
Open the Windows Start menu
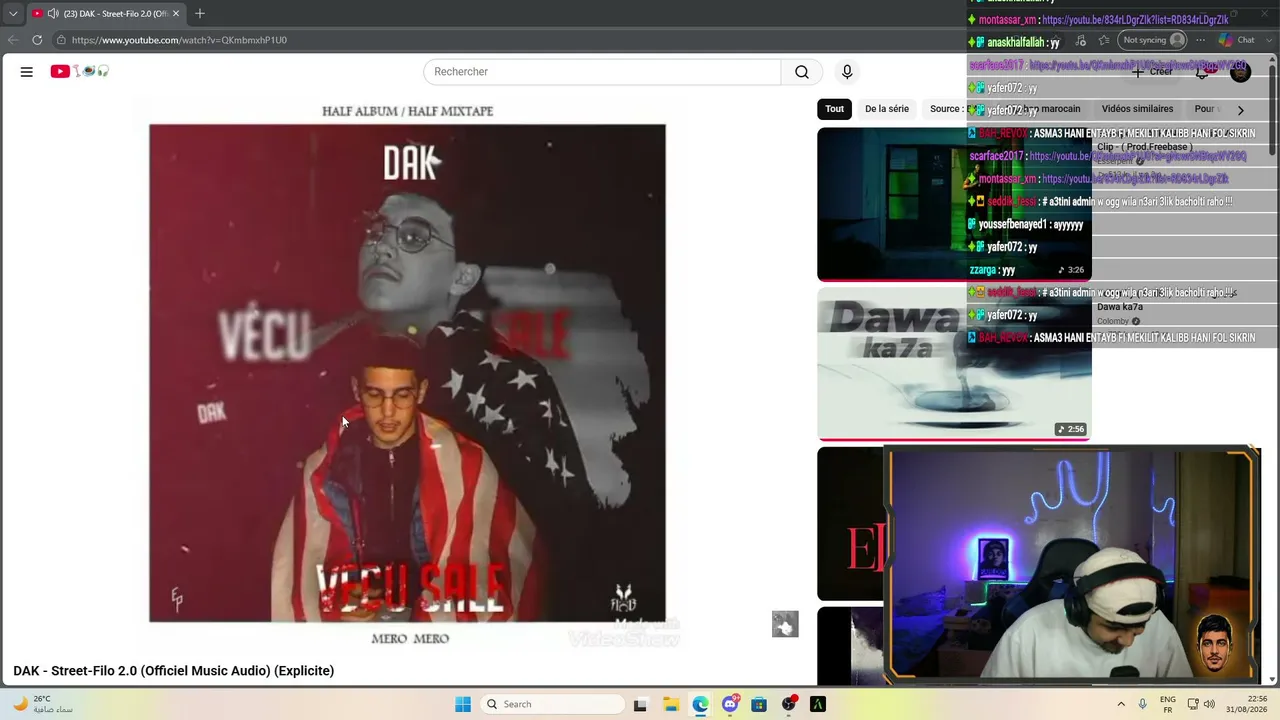[463, 704]
